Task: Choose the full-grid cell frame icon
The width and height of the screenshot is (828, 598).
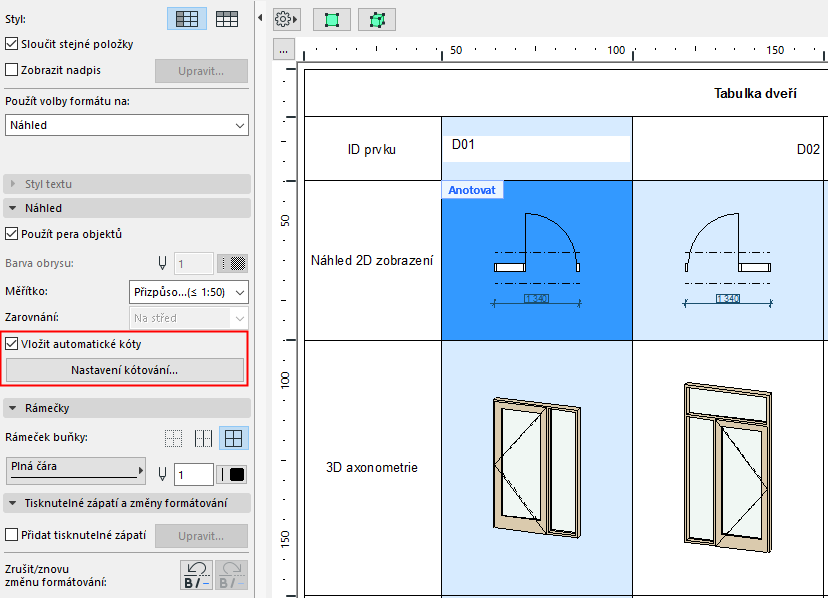Action: [234, 438]
